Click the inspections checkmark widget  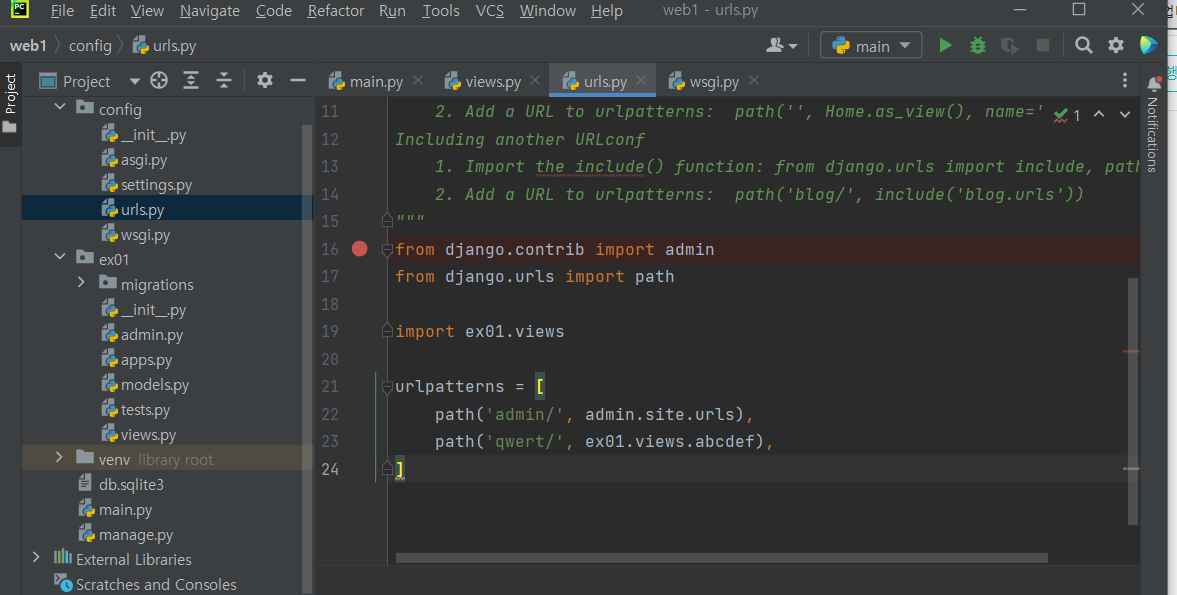coord(1067,115)
